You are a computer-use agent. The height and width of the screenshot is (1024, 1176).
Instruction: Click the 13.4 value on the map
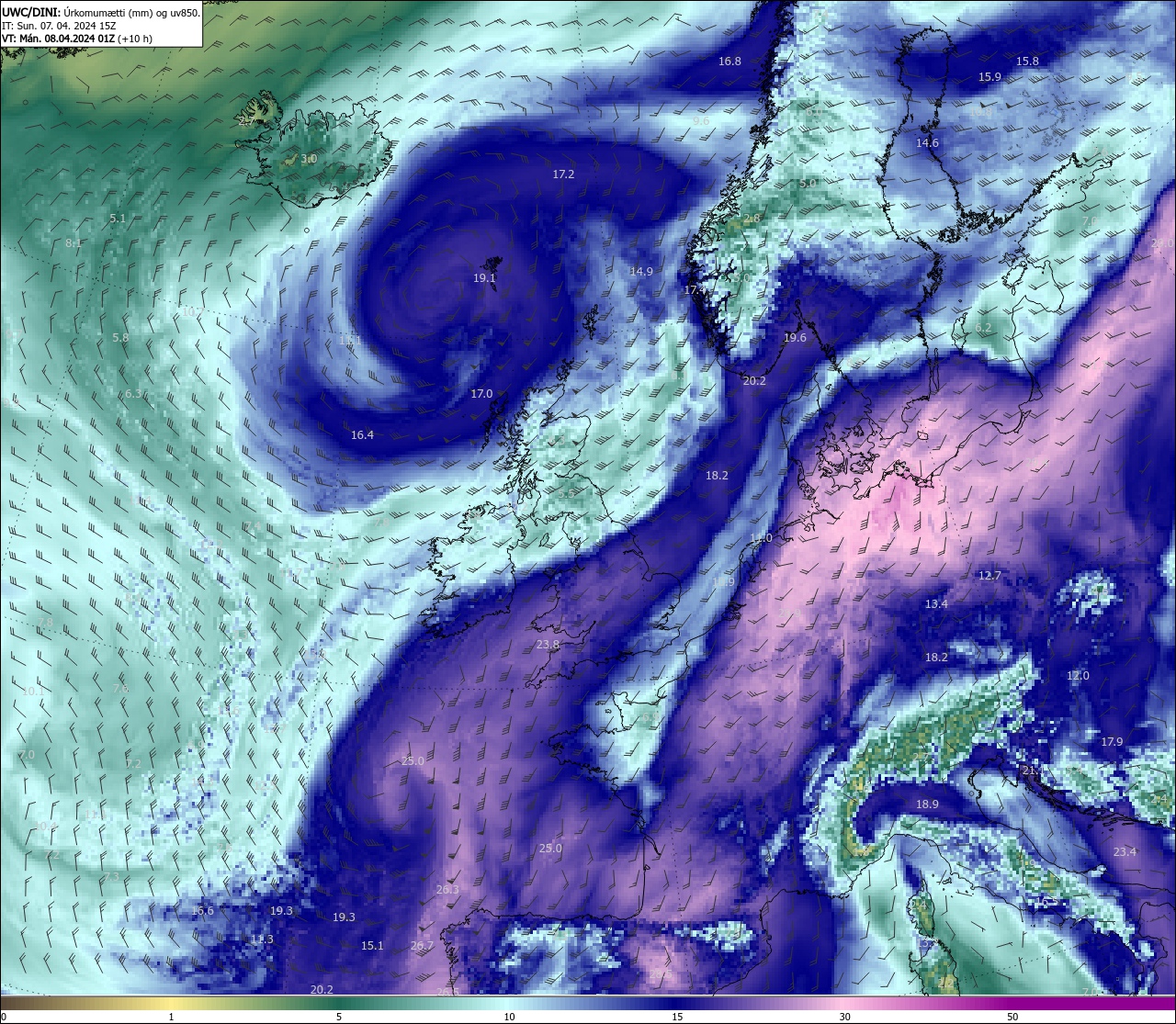point(936,603)
